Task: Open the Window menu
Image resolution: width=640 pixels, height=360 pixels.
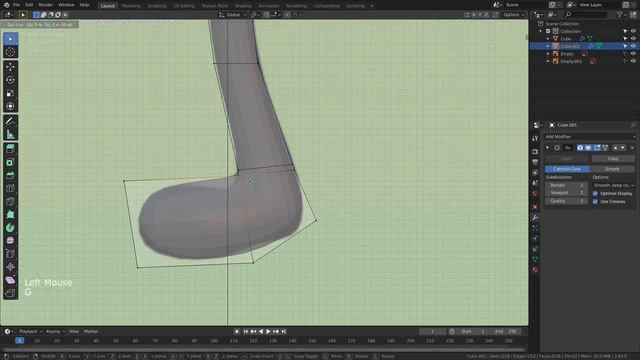Action: point(66,5)
